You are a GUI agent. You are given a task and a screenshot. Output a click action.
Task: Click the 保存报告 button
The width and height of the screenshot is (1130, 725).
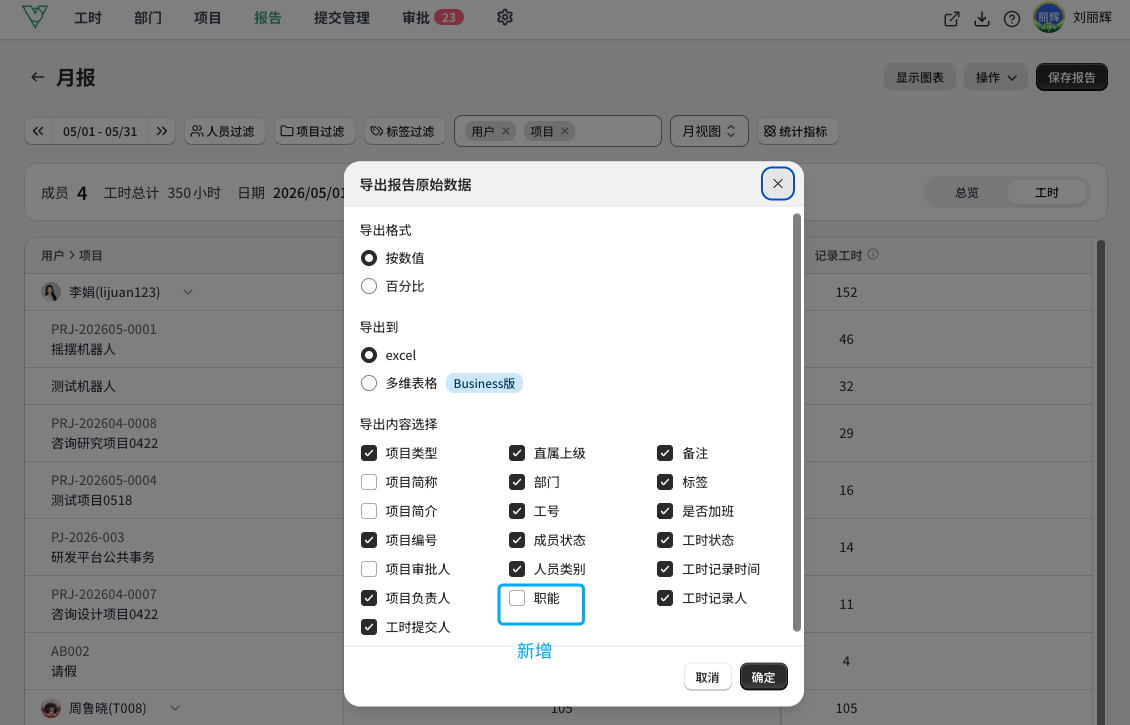1072,77
